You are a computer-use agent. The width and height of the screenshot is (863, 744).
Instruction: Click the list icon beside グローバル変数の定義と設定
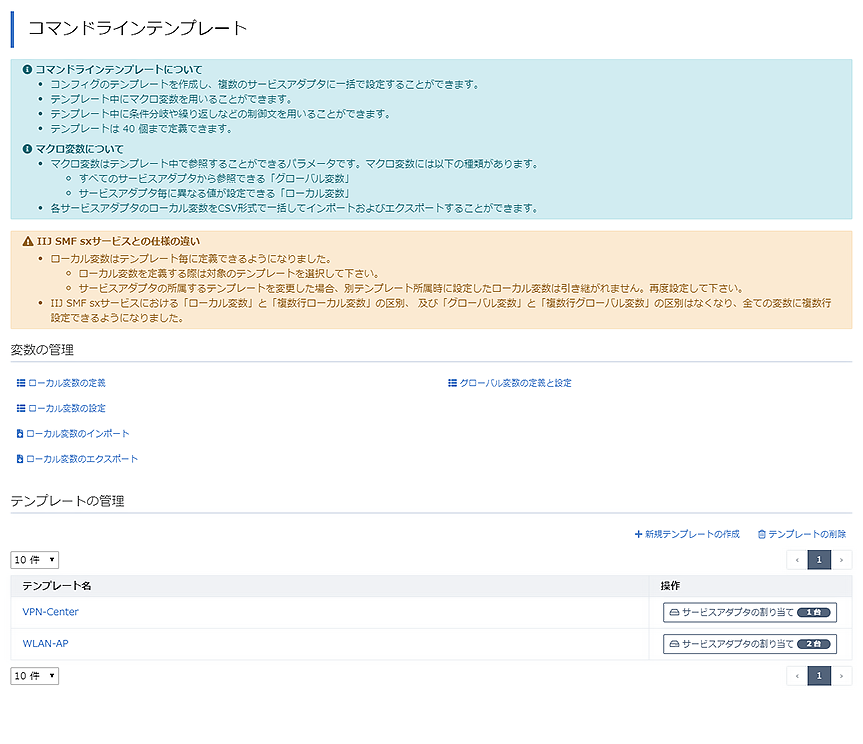(452, 383)
